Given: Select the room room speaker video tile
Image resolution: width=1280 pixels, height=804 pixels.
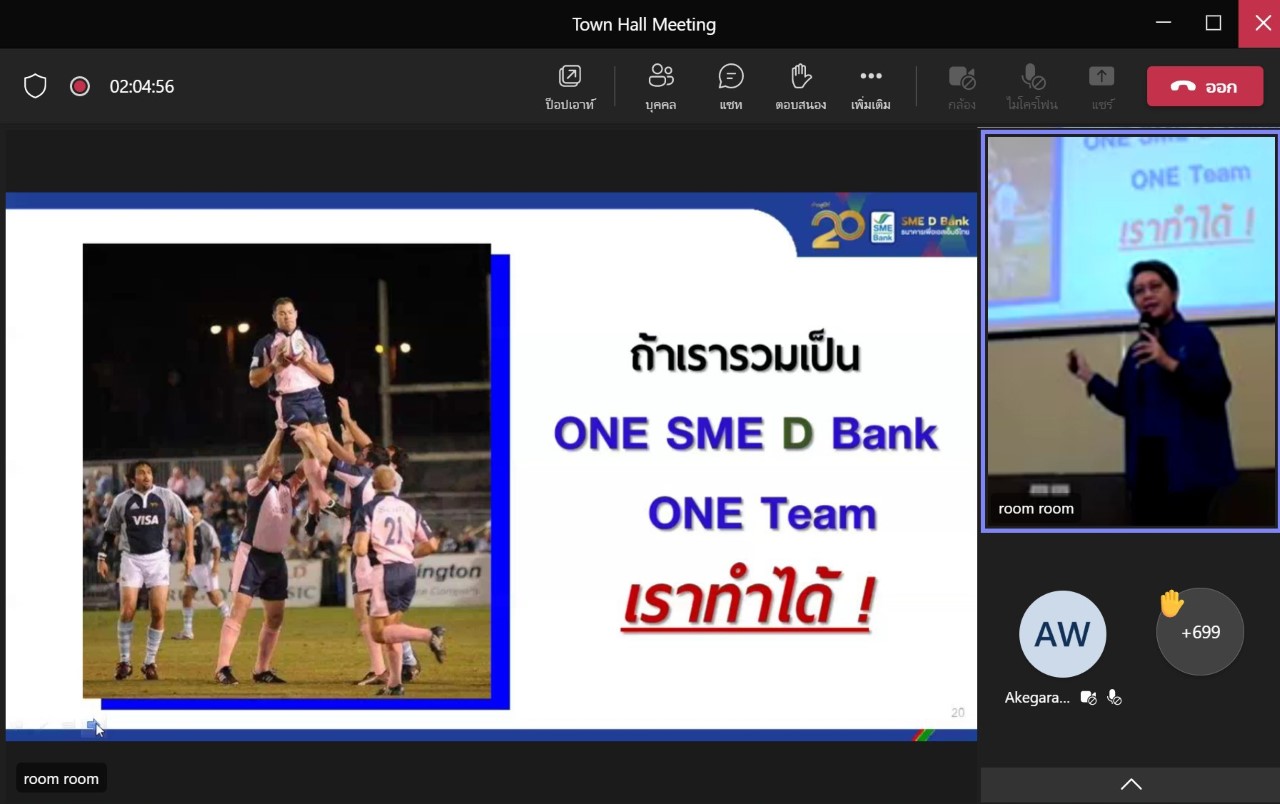Looking at the screenshot, I should 1130,331.
